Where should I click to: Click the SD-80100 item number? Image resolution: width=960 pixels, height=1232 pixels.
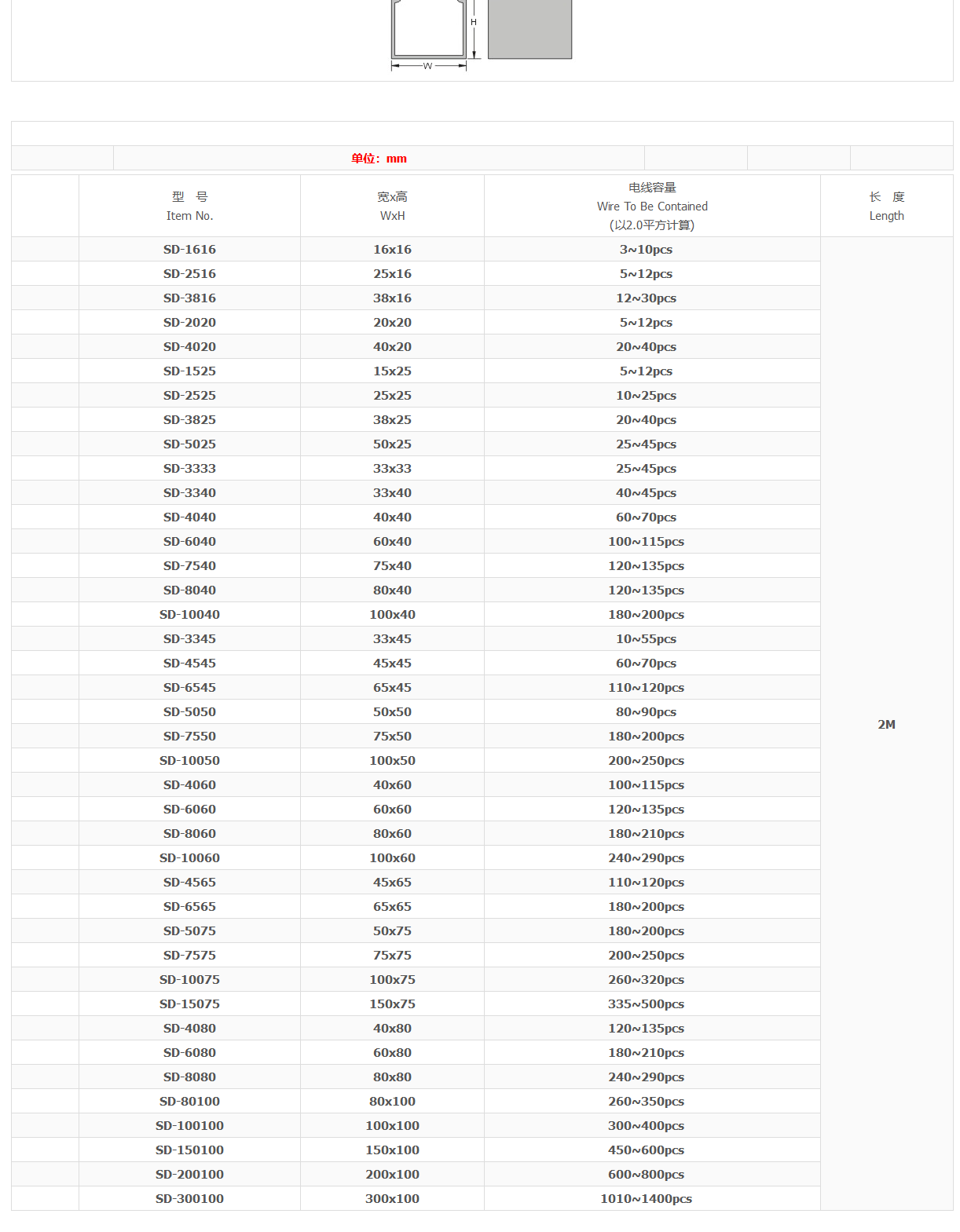tap(189, 1102)
